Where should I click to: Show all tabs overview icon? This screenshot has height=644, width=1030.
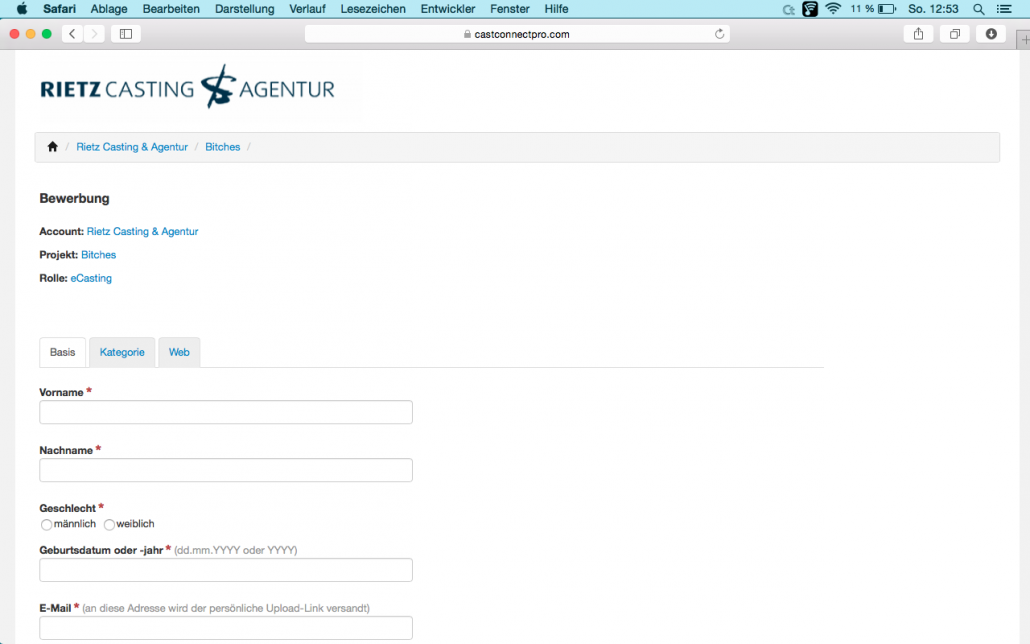click(x=954, y=34)
